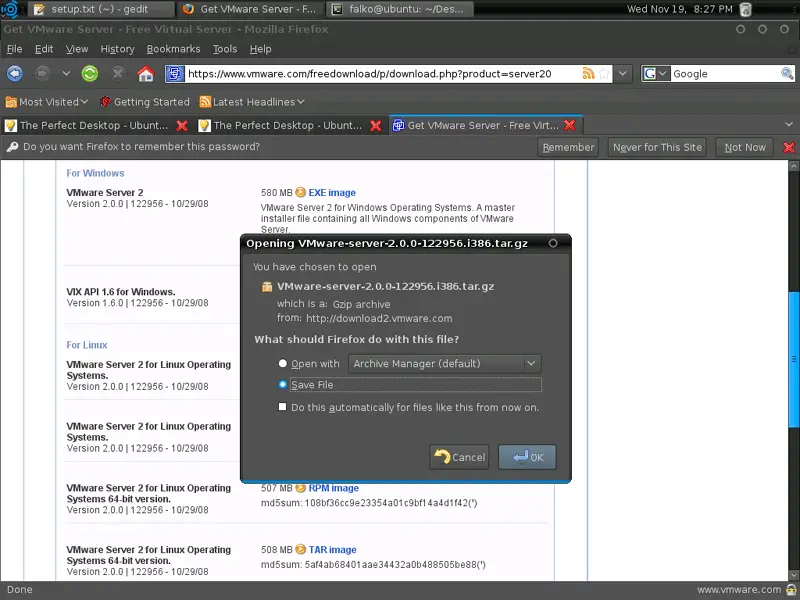Image resolution: width=800 pixels, height=600 pixels.
Task: Click the site identity icon in address bar
Action: 174,74
